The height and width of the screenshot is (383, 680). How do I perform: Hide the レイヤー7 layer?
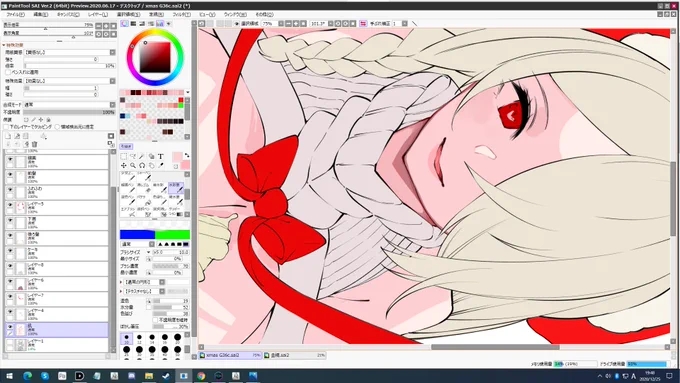click(x=10, y=296)
